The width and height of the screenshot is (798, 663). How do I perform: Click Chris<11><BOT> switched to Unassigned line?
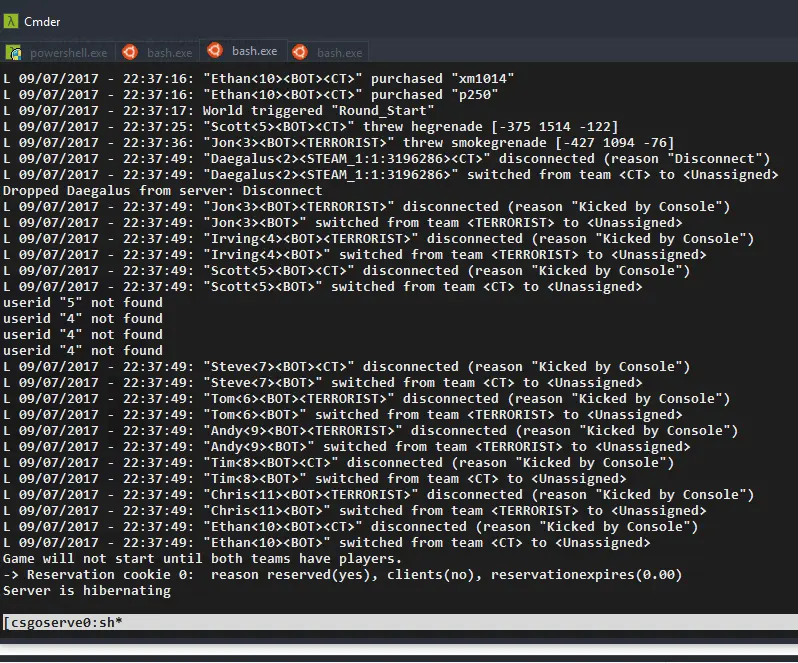[355, 511]
